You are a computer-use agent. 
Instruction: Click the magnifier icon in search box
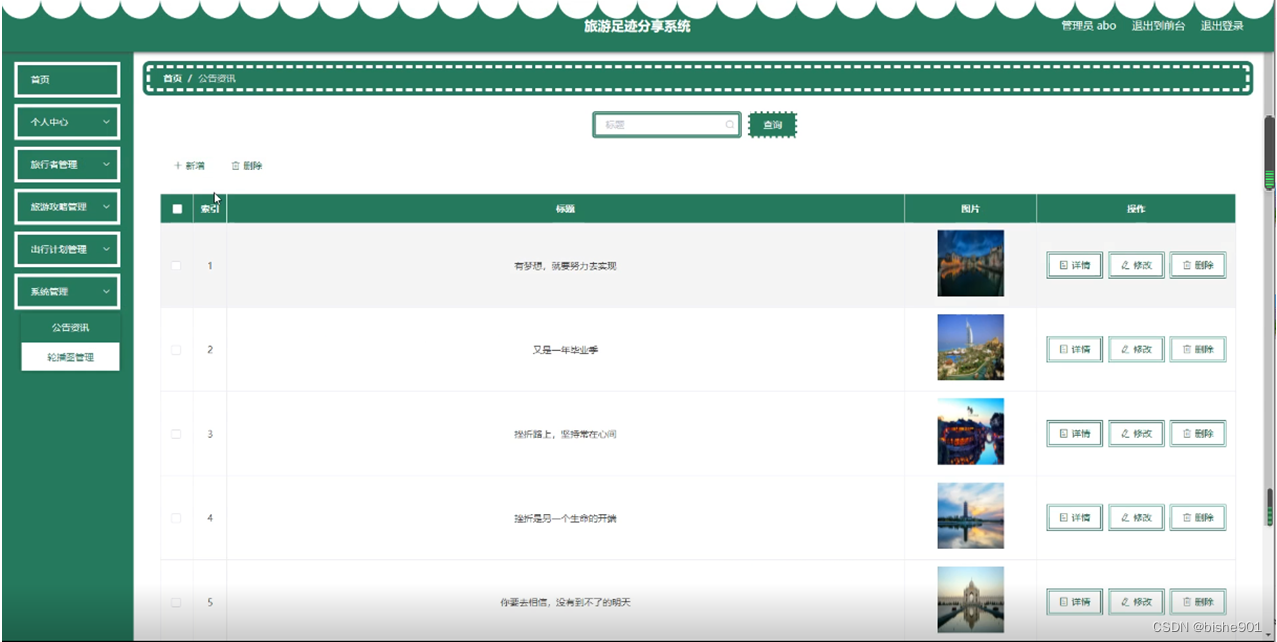coord(730,125)
